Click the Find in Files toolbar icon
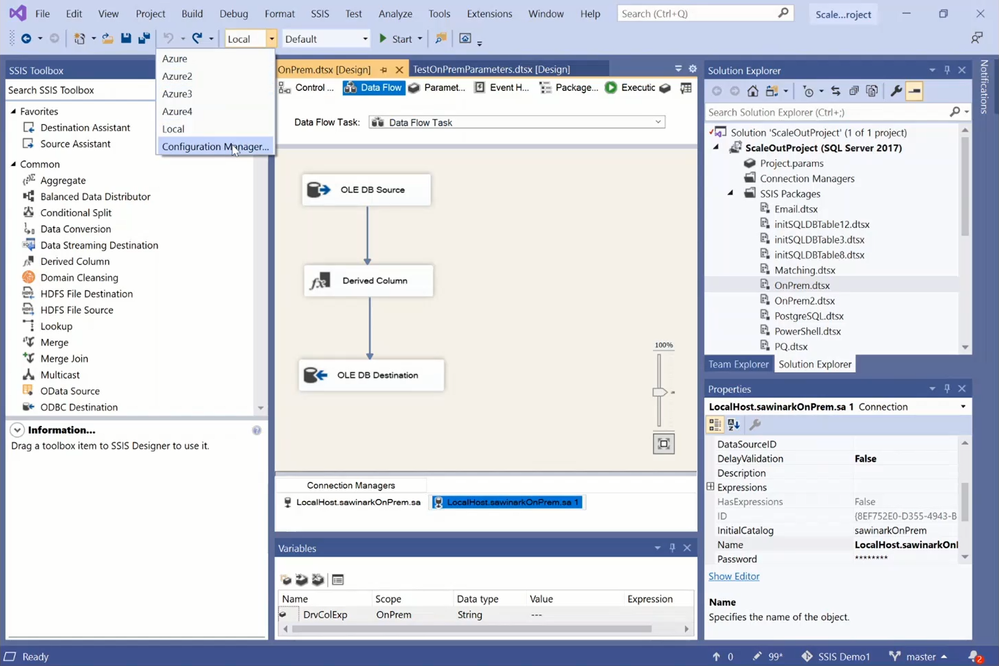 point(440,39)
